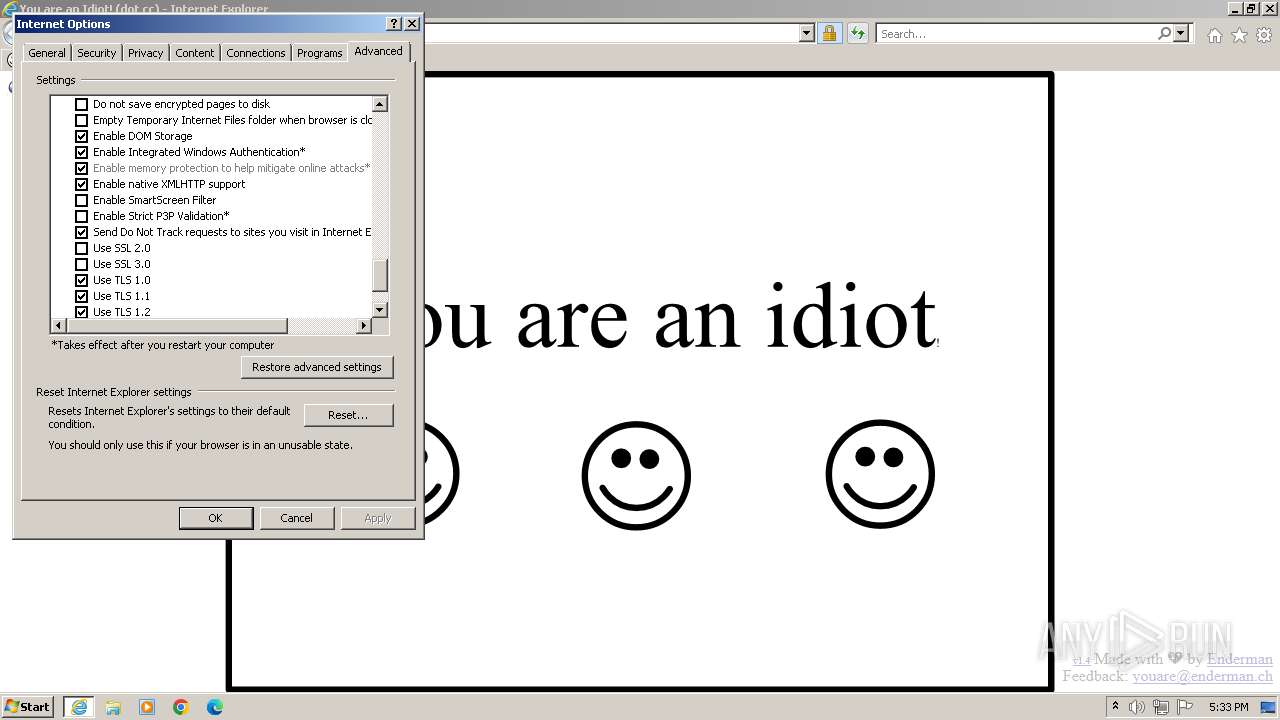This screenshot has height=720, width=1280.
Task: Click the settings list scroll right arrow
Action: (364, 325)
